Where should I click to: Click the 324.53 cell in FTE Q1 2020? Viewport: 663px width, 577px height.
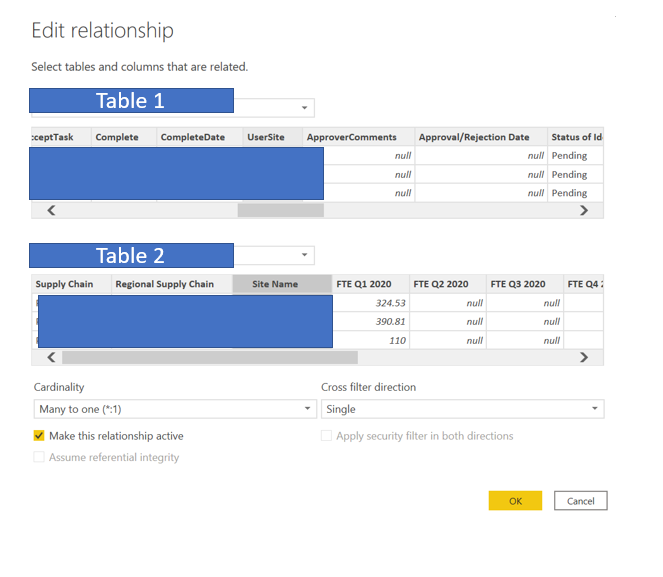371,303
